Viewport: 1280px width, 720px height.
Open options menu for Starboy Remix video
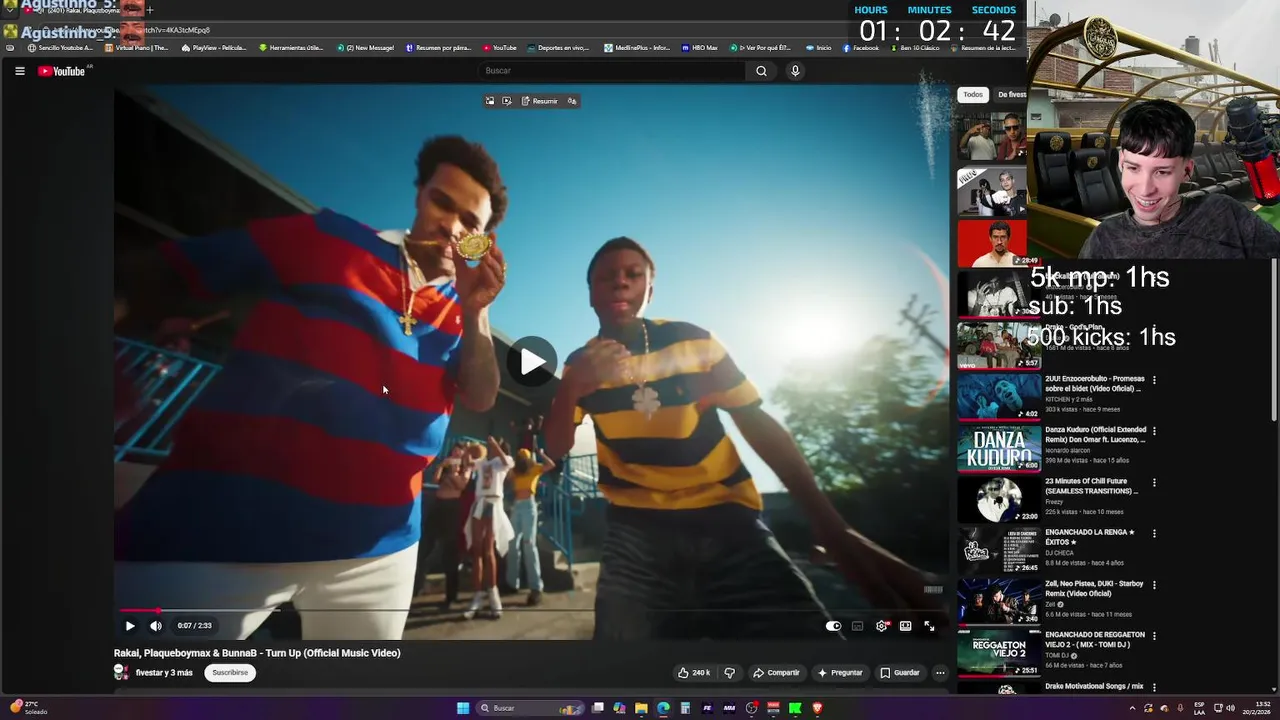click(1154, 584)
